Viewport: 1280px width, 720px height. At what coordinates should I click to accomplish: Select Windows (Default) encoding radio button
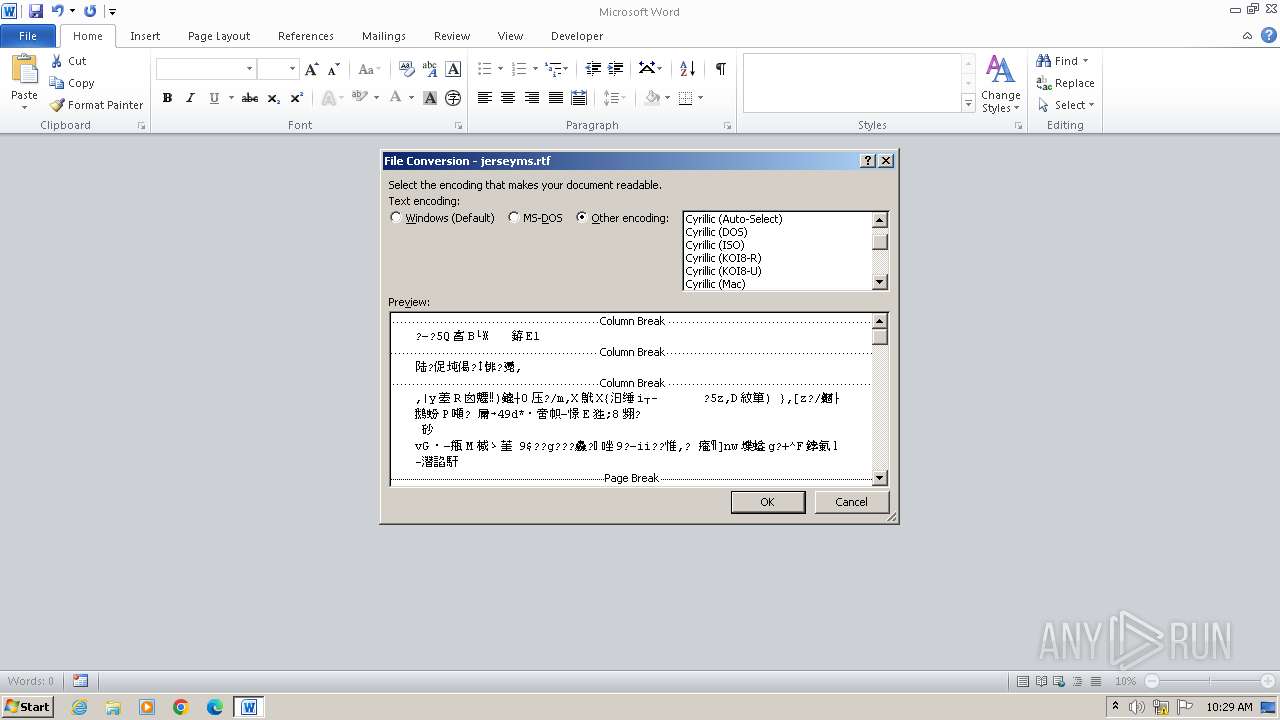[x=396, y=217]
